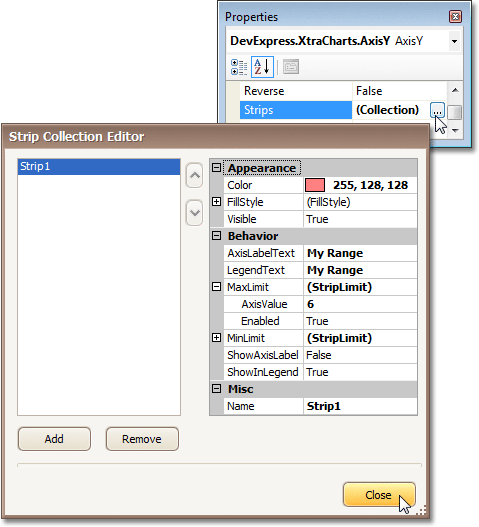Image resolution: width=479 pixels, height=527 pixels.
Task: Collapse the Behavior category
Action: coord(216,236)
